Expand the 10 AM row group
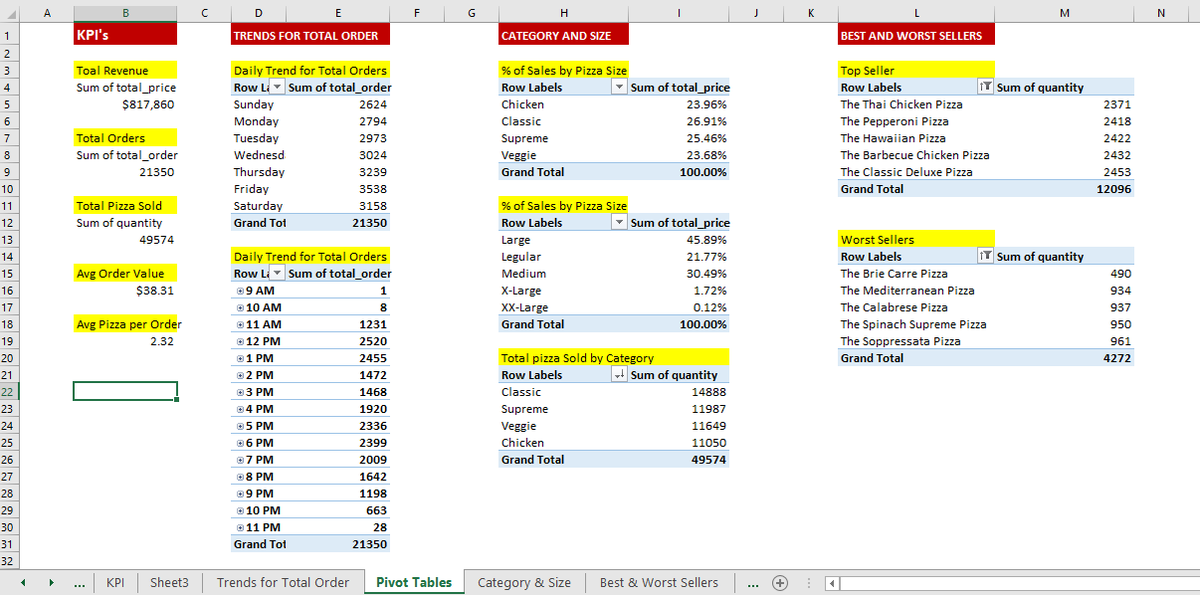Image resolution: width=1200 pixels, height=595 pixels. coord(239,308)
